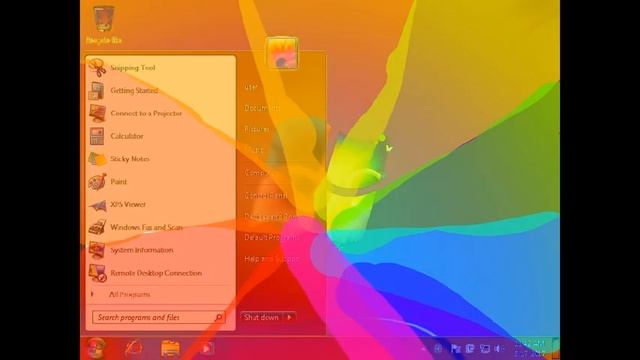The image size is (640, 360).
Task: Open the taskbar clock and date
Action: pyautogui.click(x=529, y=349)
